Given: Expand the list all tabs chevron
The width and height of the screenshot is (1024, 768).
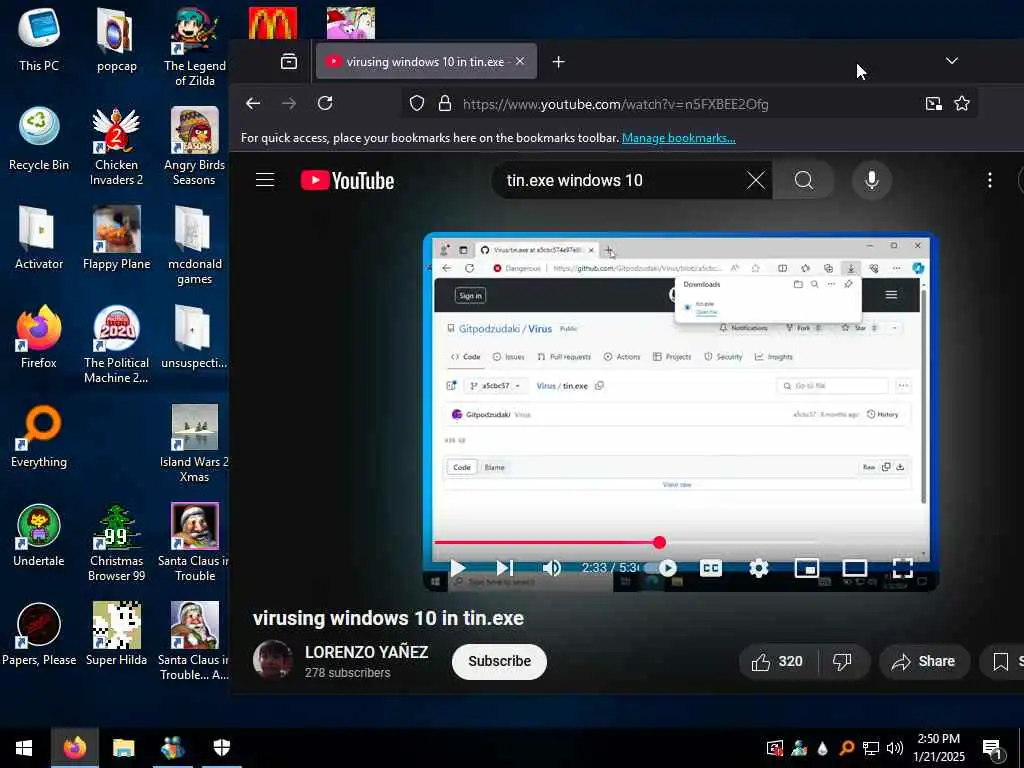Looking at the screenshot, I should point(952,61).
